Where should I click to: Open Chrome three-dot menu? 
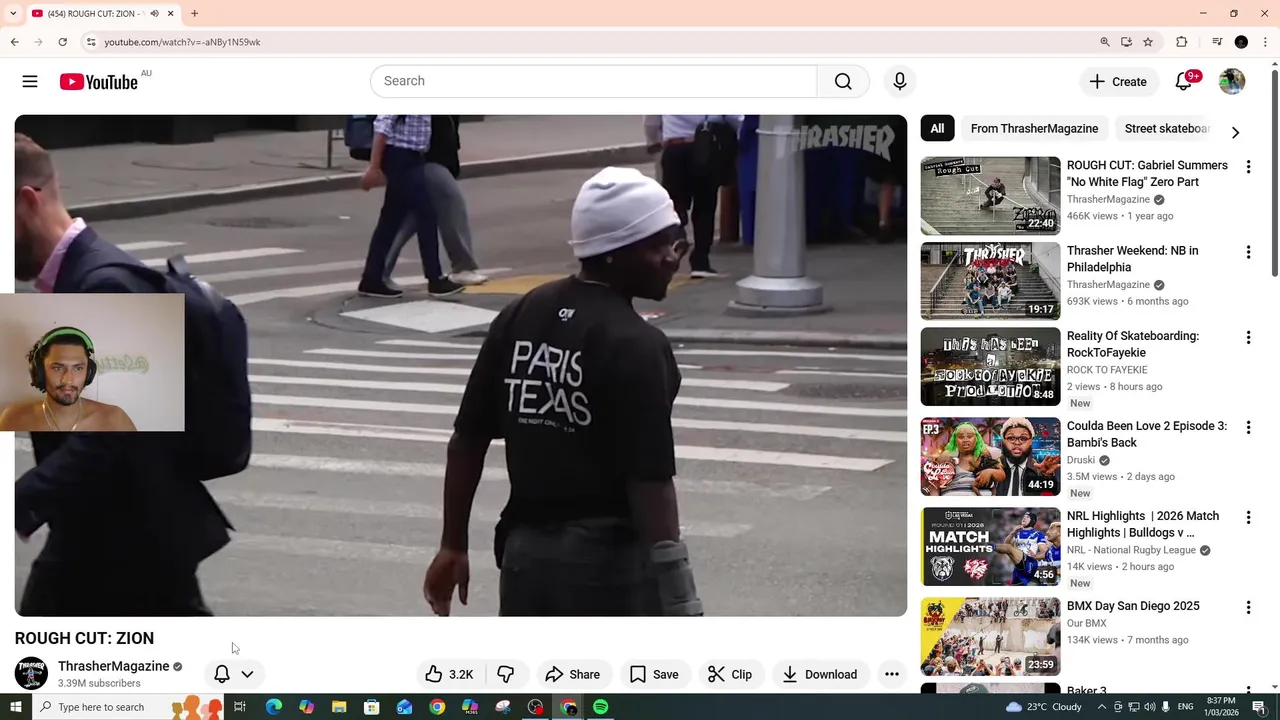pos(1265,42)
